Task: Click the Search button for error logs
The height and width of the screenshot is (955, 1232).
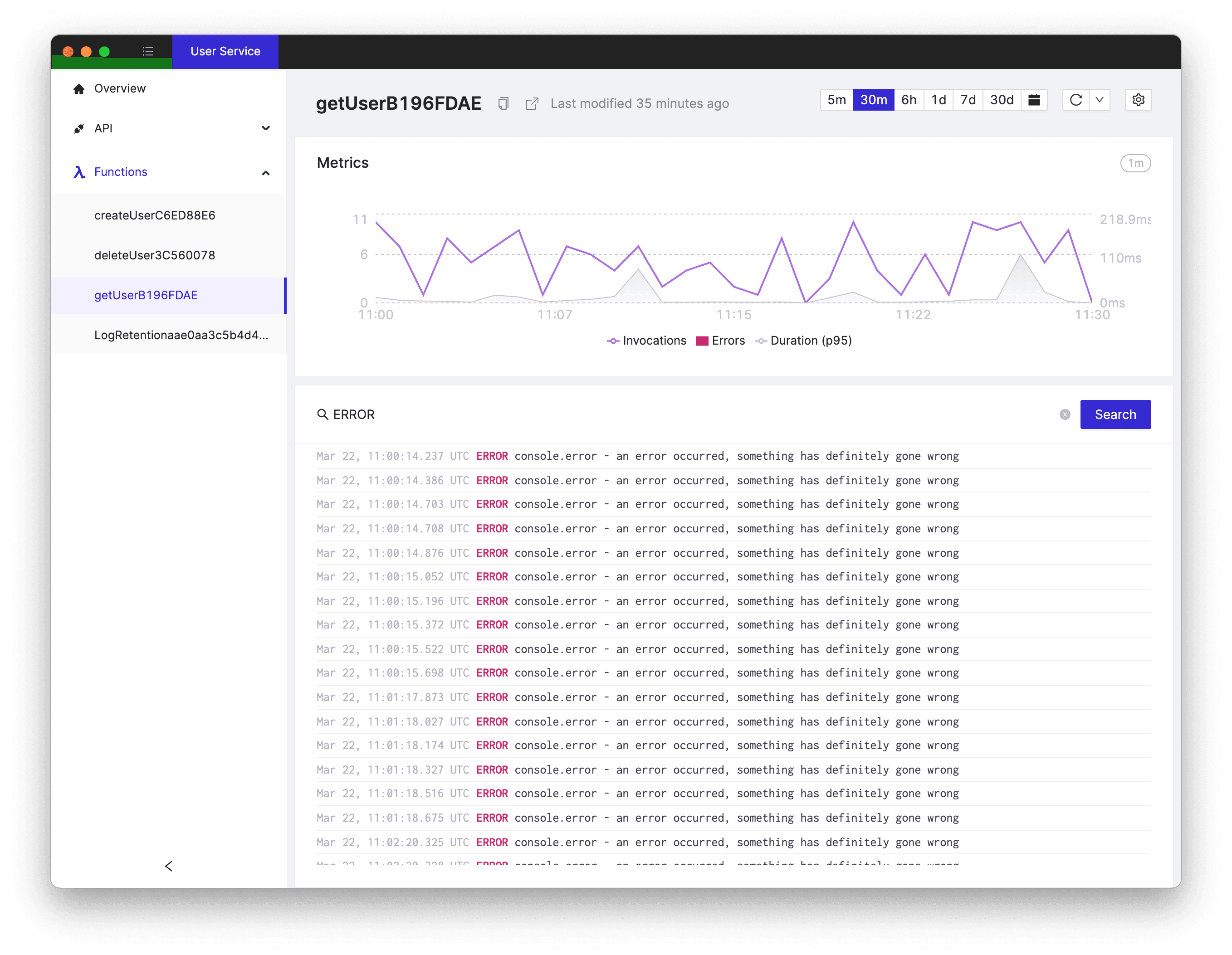Action: [1115, 414]
